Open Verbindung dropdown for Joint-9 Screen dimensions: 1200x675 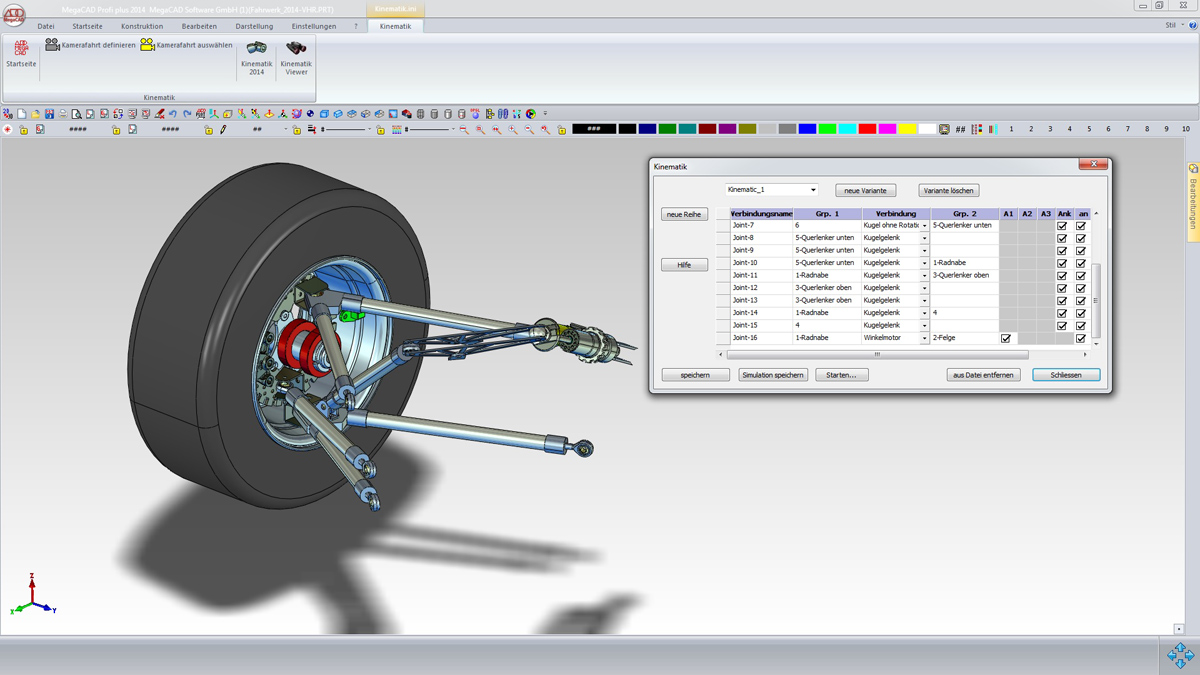click(x=925, y=250)
